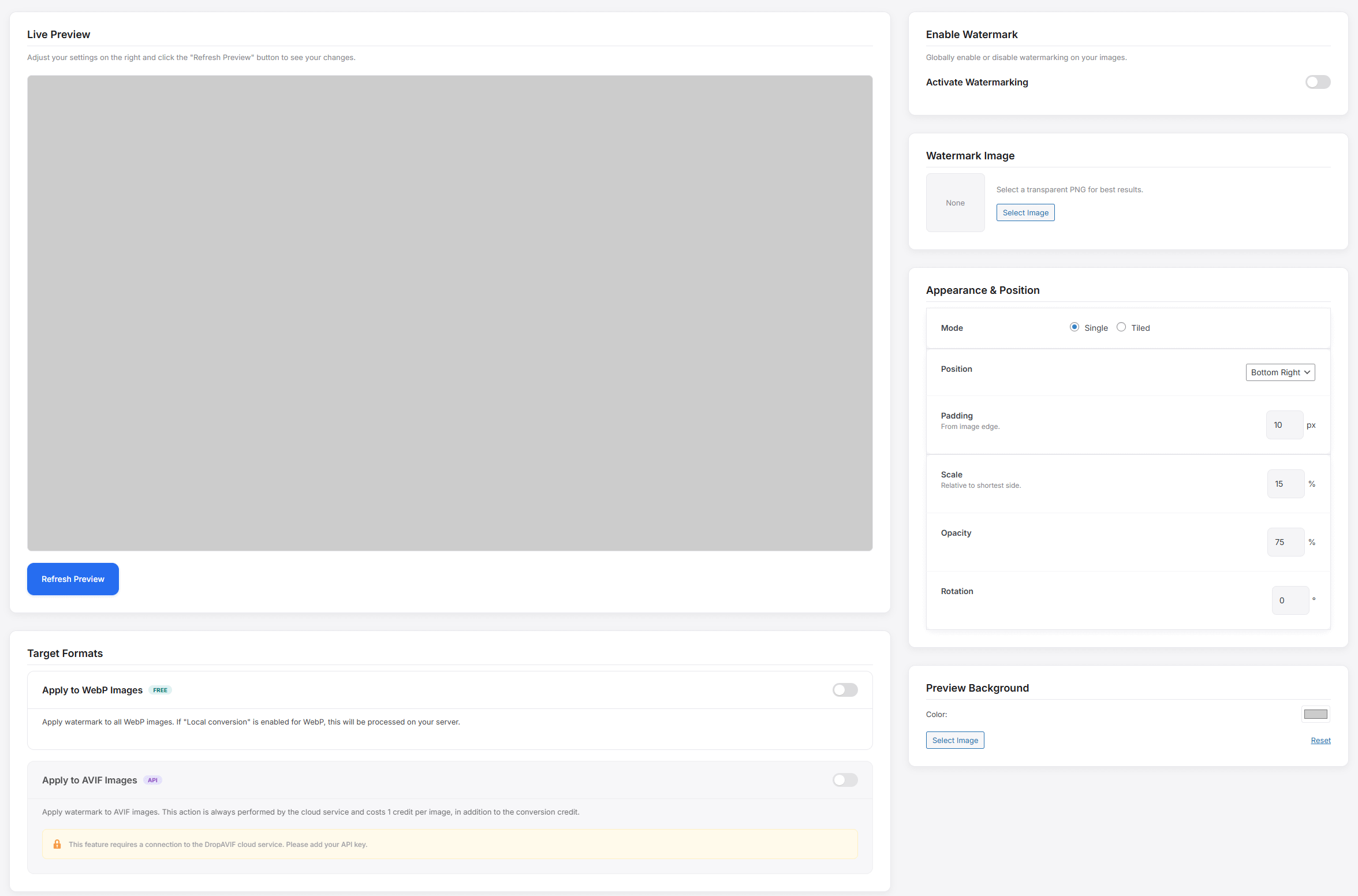Click 'Select a transparent PNG for best results.' text
Image resolution: width=1358 pixels, height=896 pixels.
coord(1069,189)
